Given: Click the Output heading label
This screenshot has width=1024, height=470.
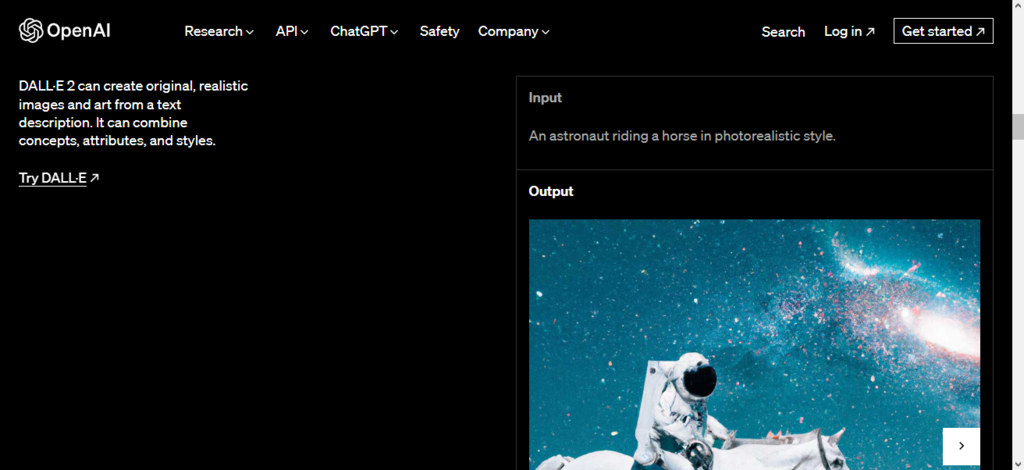Looking at the screenshot, I should [x=551, y=191].
